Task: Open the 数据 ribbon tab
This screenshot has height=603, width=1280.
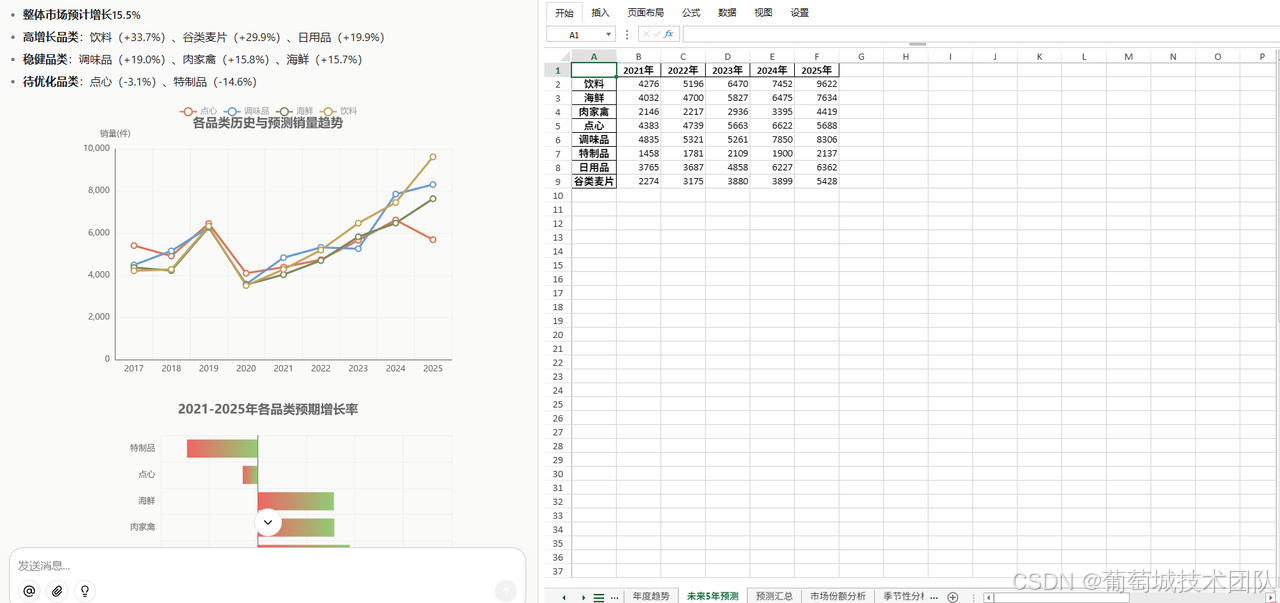Action: (727, 13)
